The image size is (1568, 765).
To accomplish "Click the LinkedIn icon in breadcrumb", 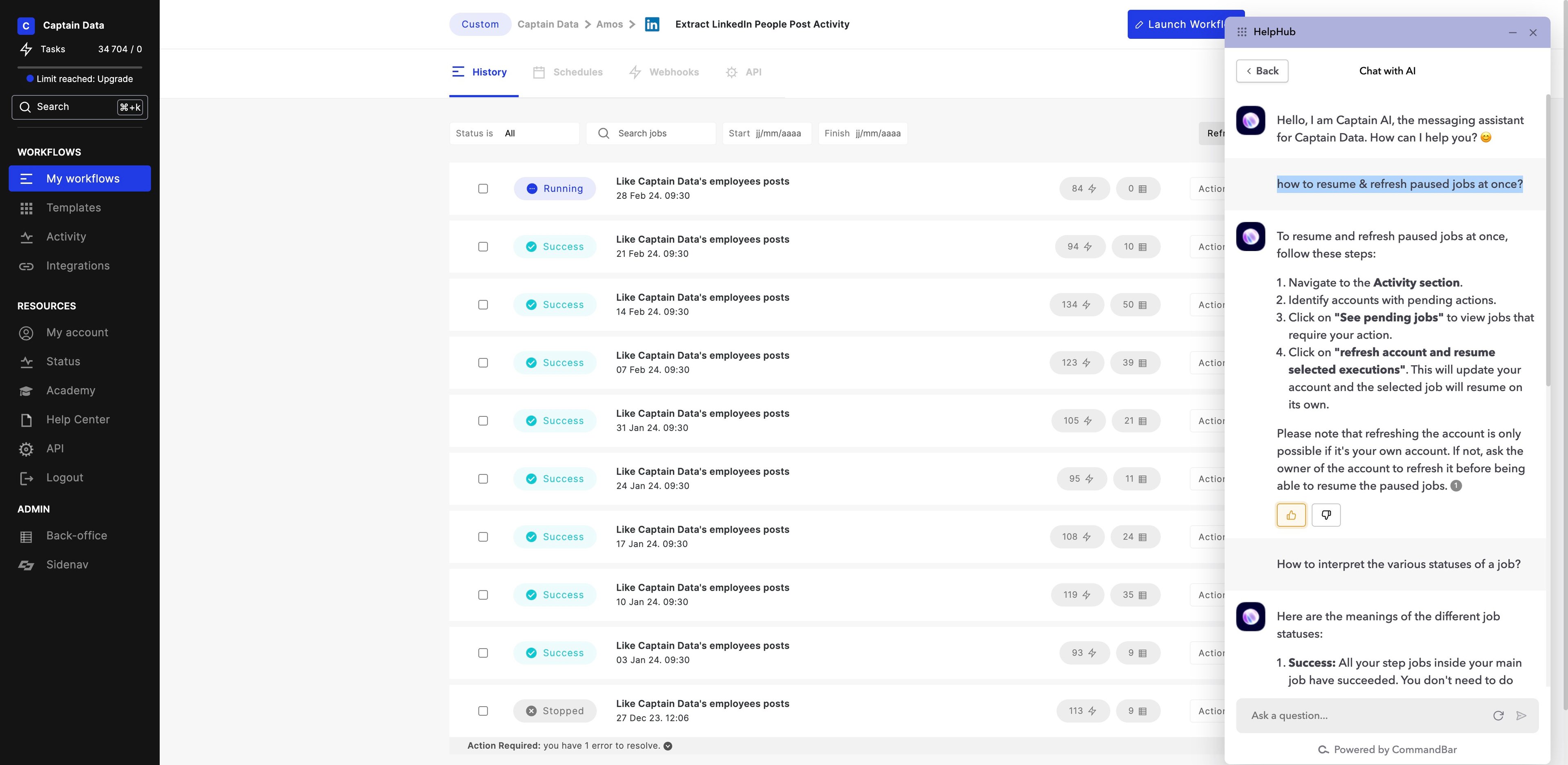I will pyautogui.click(x=652, y=24).
